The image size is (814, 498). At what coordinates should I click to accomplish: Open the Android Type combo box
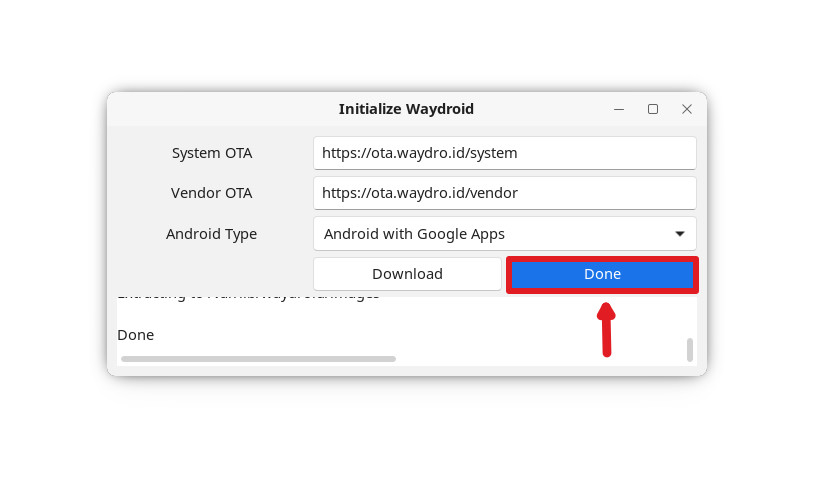click(504, 234)
